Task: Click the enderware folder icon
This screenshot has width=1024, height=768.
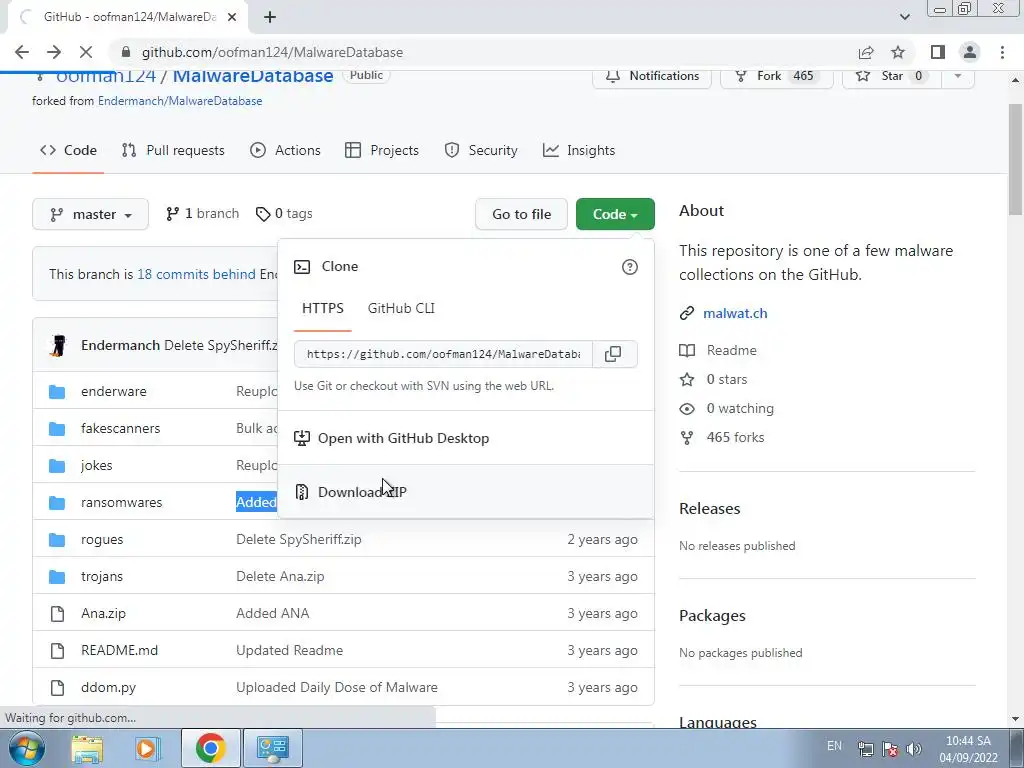Action: [57, 392]
